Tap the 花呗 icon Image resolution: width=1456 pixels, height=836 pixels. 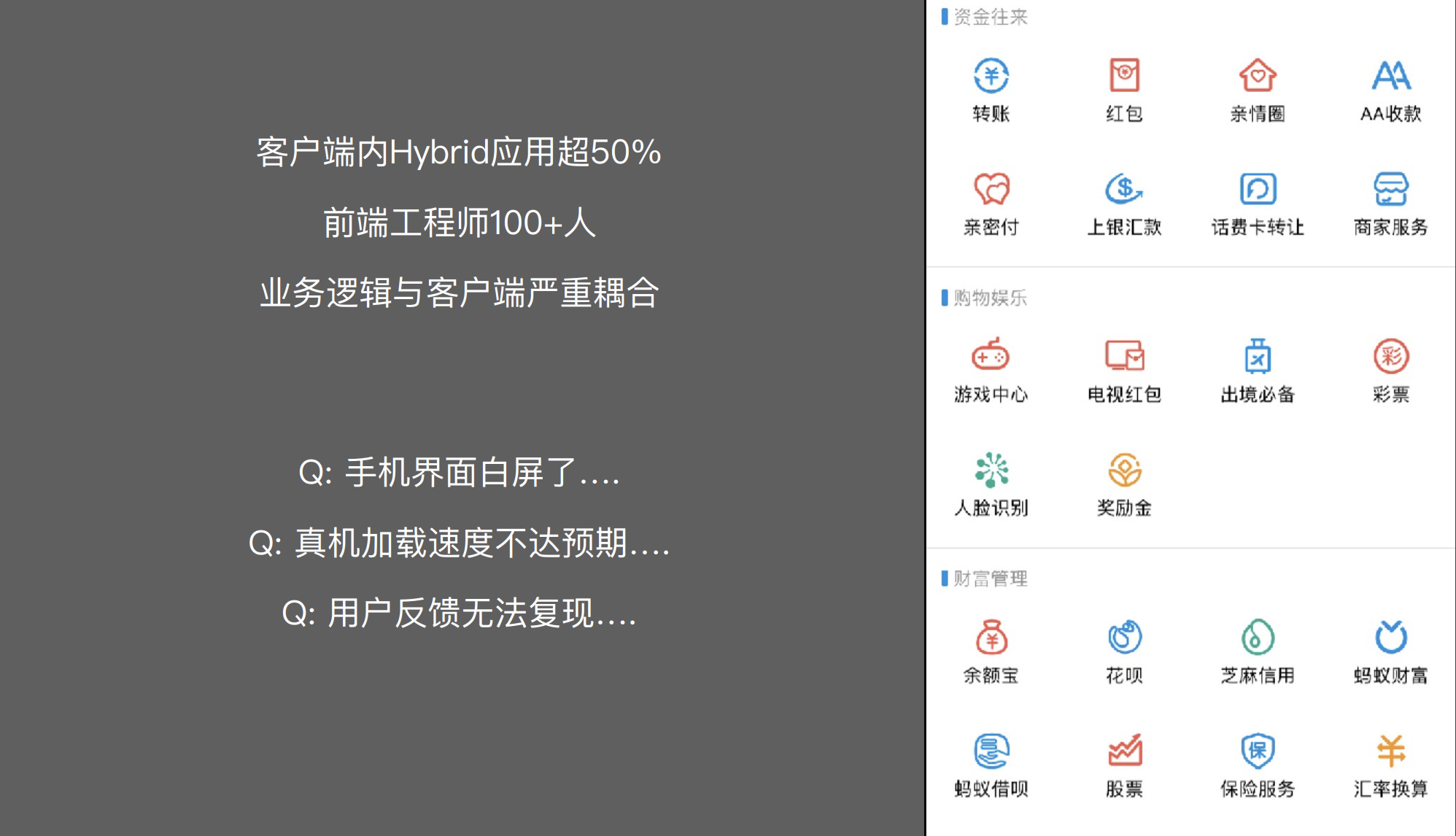coord(1124,638)
